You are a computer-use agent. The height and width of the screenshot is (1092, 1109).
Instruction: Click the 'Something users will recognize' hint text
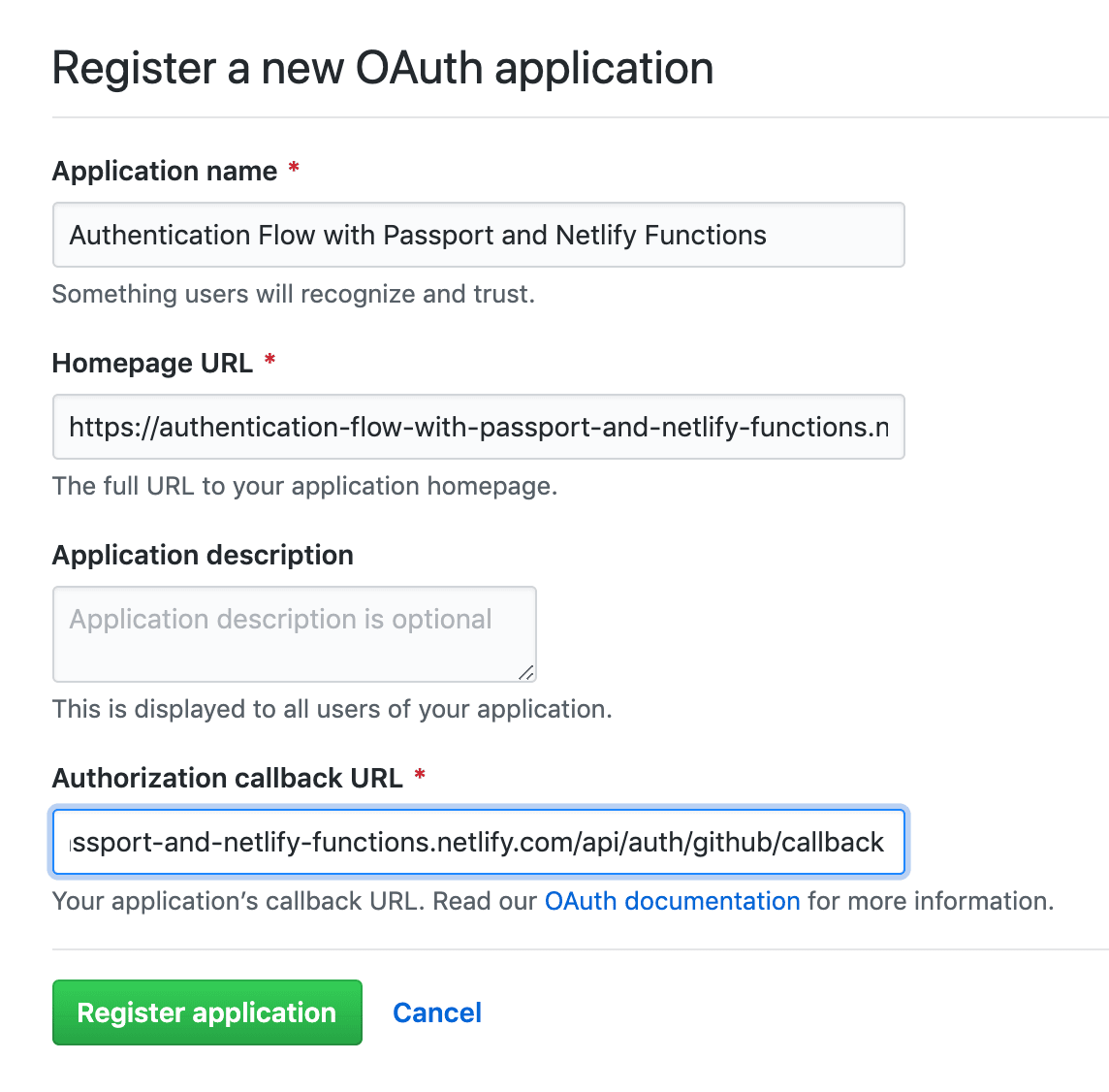293,294
